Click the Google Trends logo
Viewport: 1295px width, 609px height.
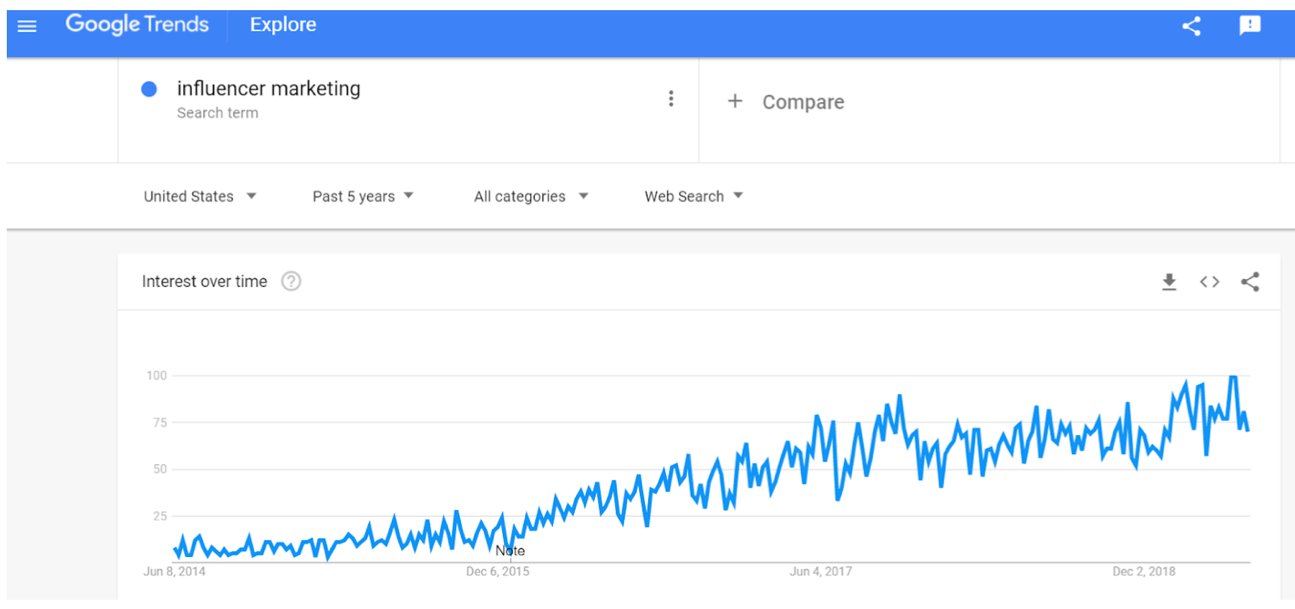coord(137,25)
